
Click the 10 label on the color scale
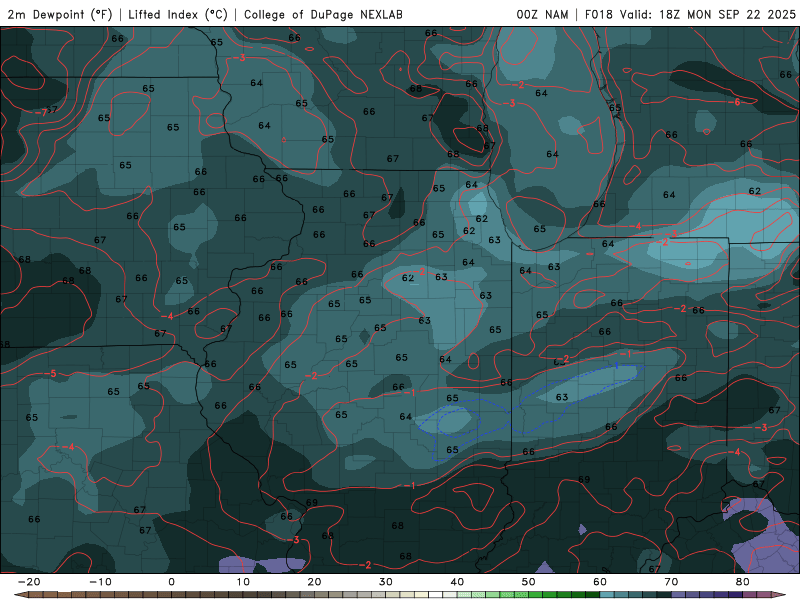point(243,582)
